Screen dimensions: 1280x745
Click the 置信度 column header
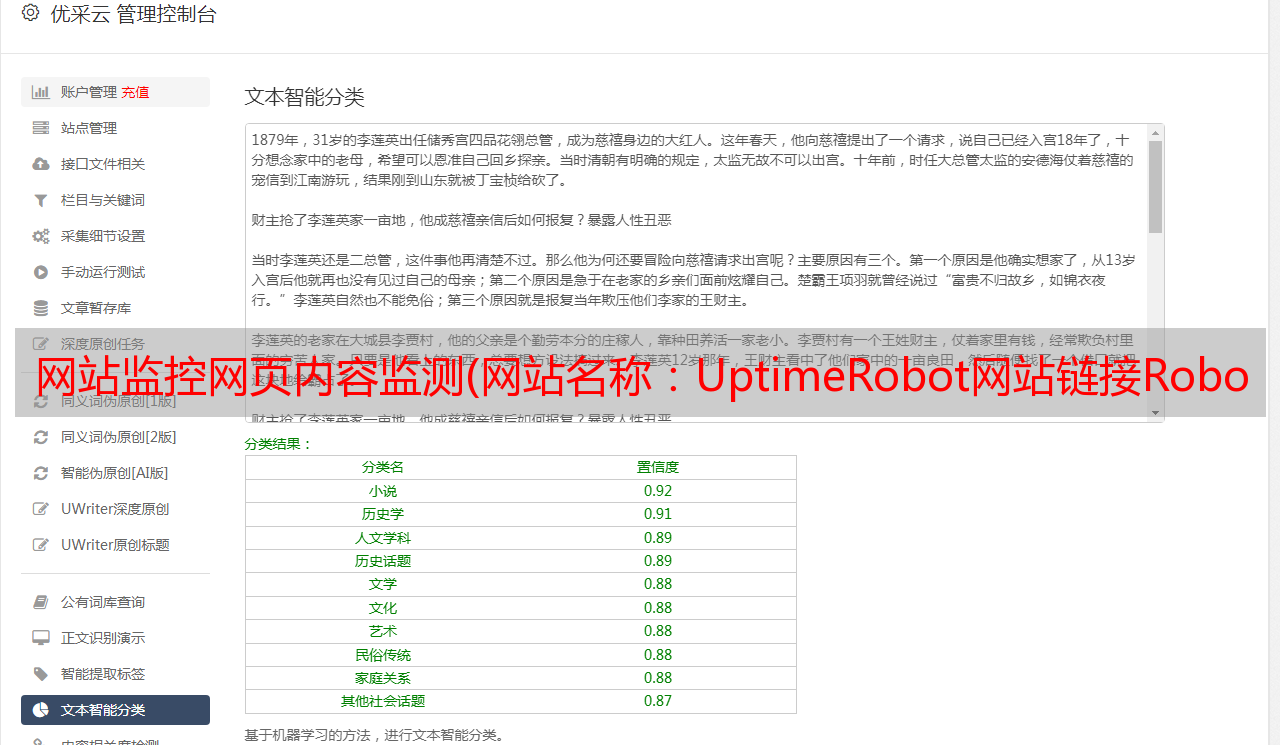click(658, 467)
